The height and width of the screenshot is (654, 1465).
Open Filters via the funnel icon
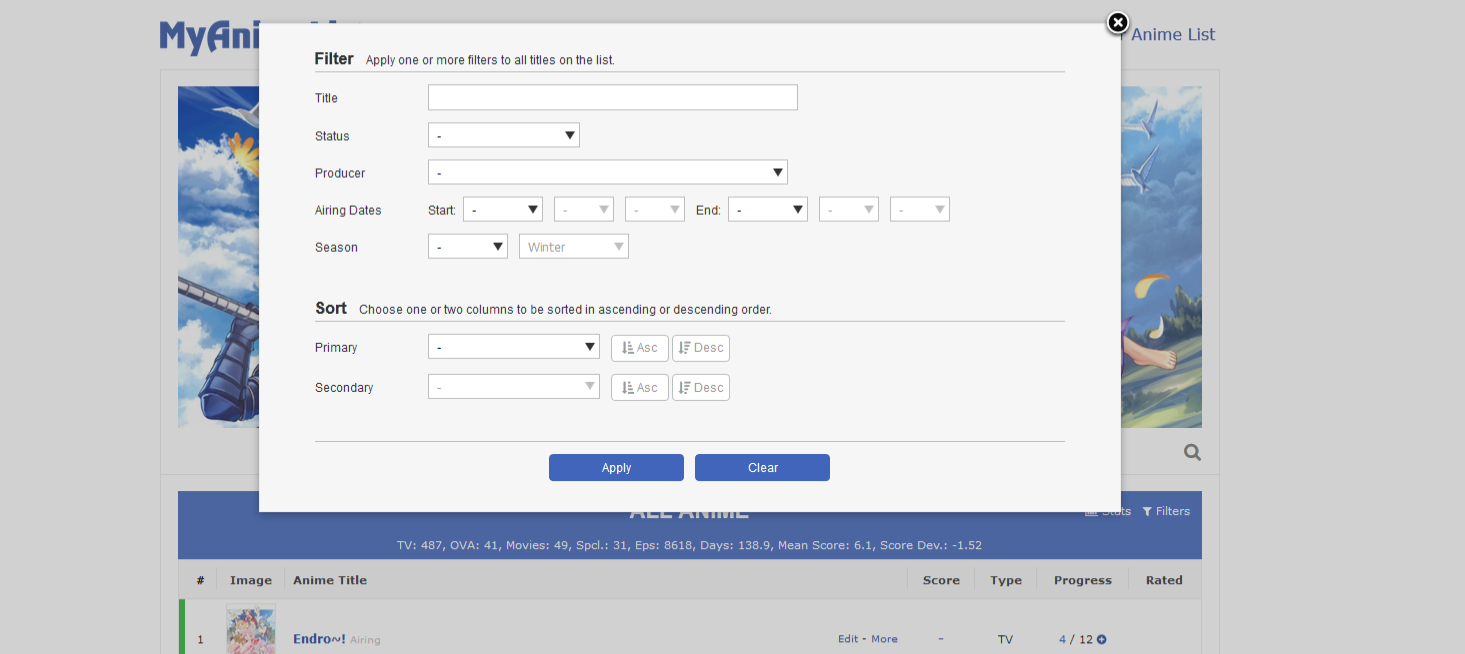[x=1147, y=511]
